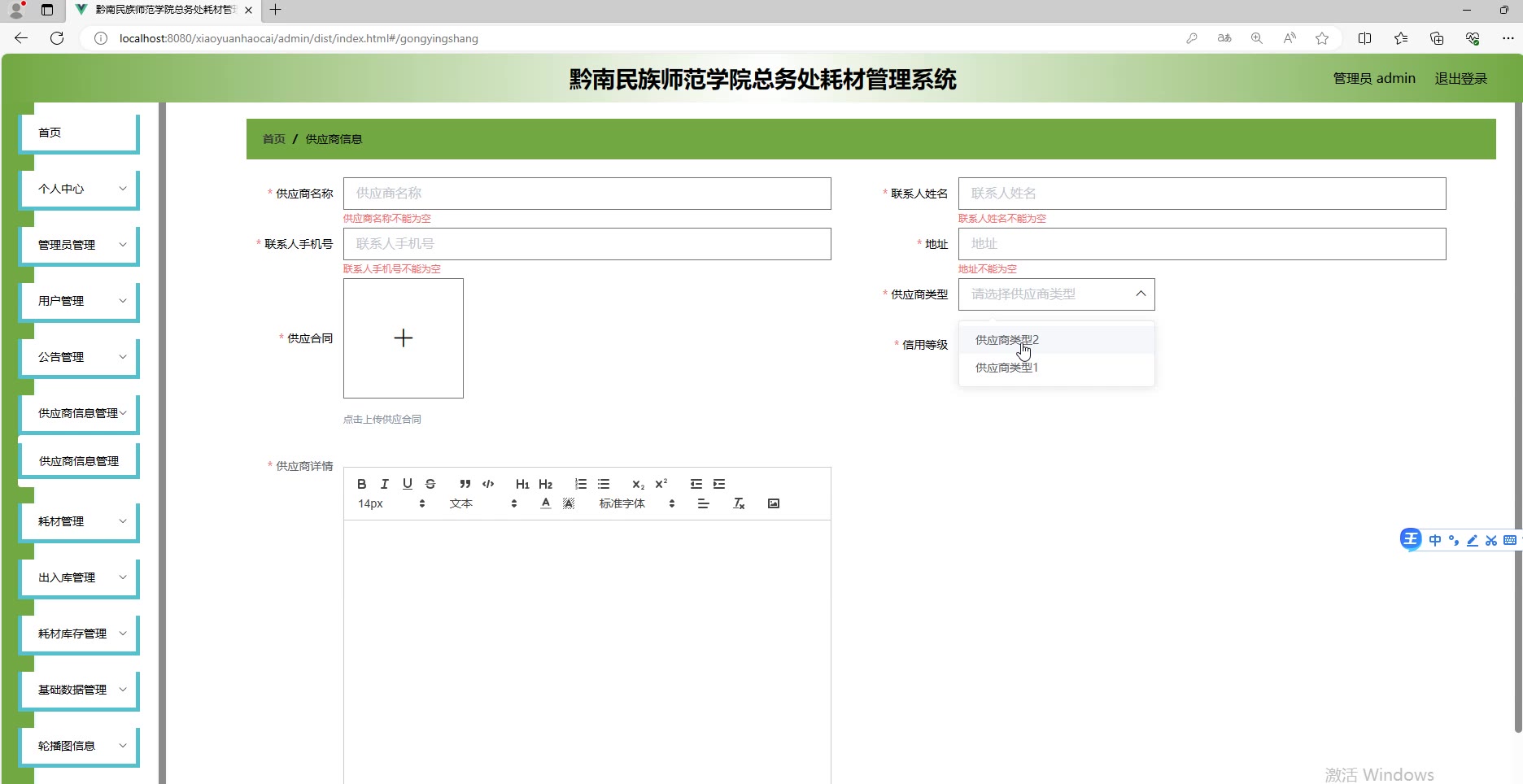This screenshot has width=1523, height=784.
Task: Toggle underline formatting in the editor
Action: point(408,484)
